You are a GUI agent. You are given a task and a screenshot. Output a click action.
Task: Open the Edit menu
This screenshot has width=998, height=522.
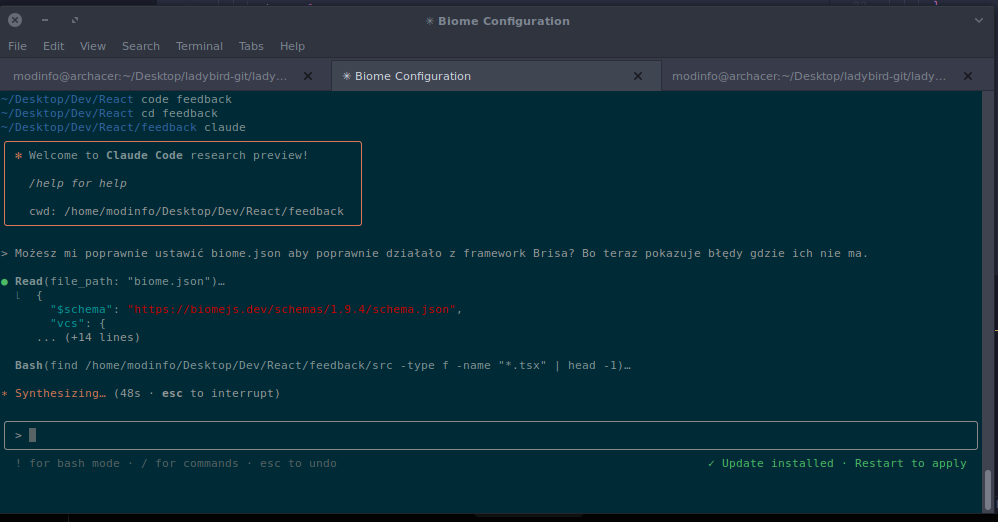coord(53,46)
